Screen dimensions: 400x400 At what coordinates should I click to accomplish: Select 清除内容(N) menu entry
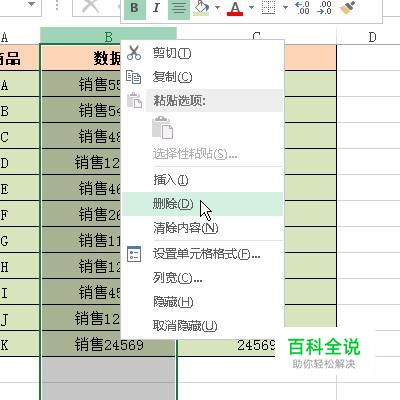coord(203,228)
